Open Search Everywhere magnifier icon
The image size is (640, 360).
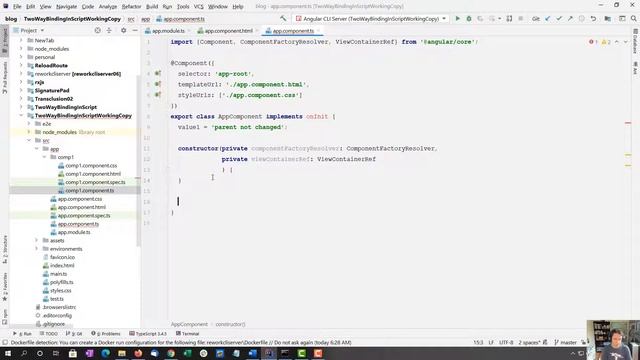(633, 19)
